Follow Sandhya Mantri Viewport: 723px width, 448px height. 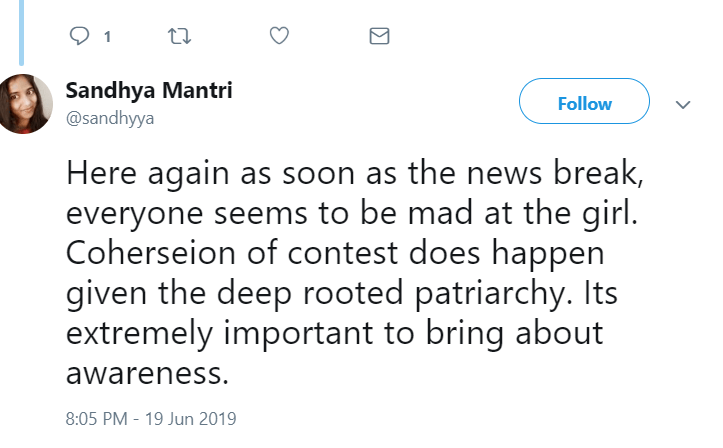(x=584, y=104)
